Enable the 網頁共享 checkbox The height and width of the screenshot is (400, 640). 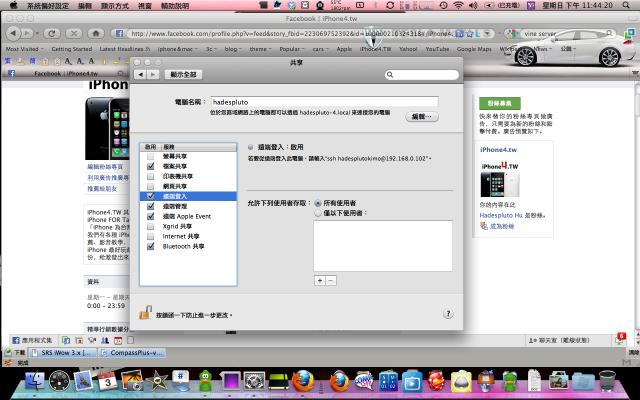150,186
